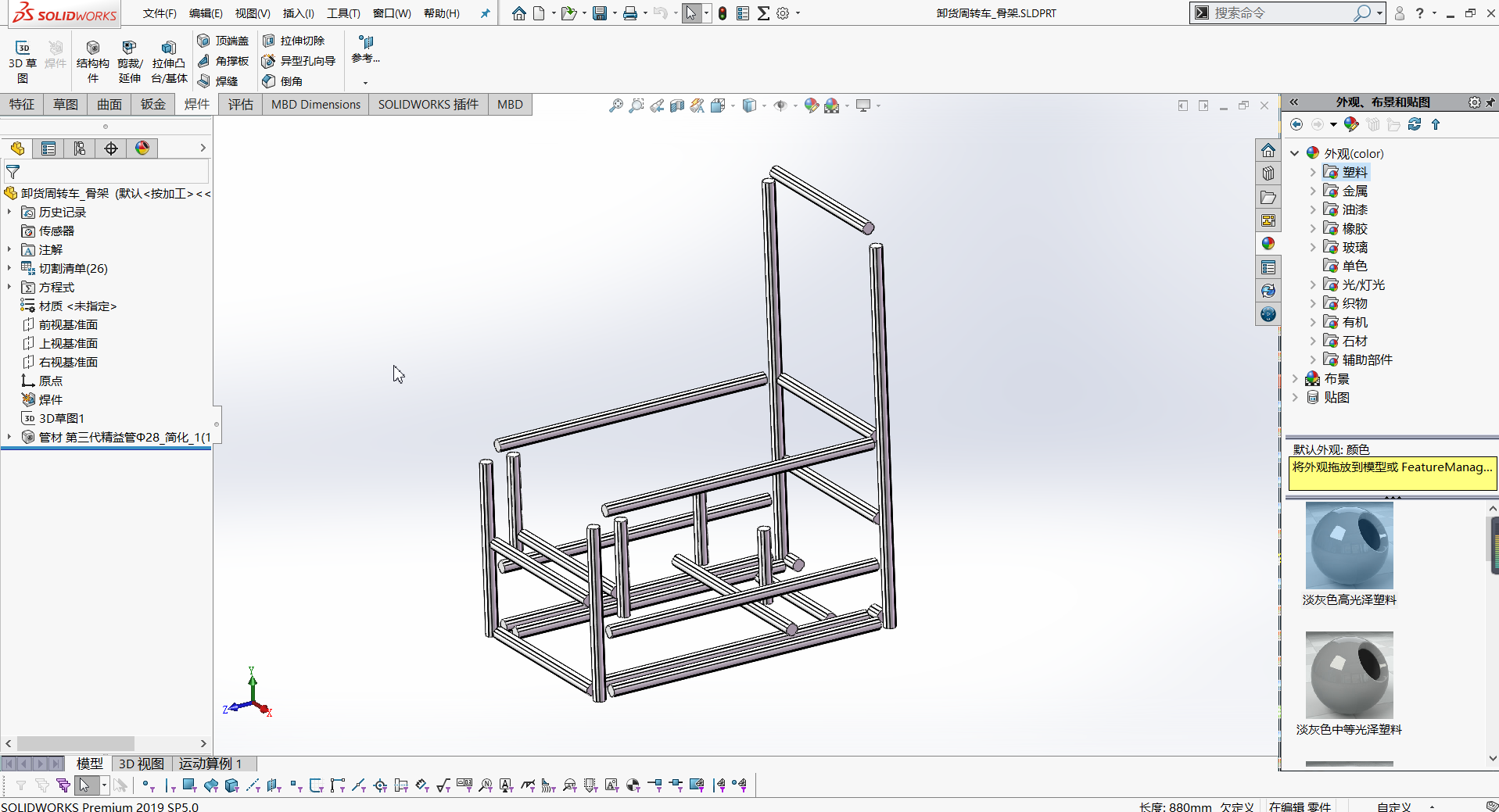The height and width of the screenshot is (812, 1499).
Task: Open the 工具(T) menu
Action: click(343, 13)
